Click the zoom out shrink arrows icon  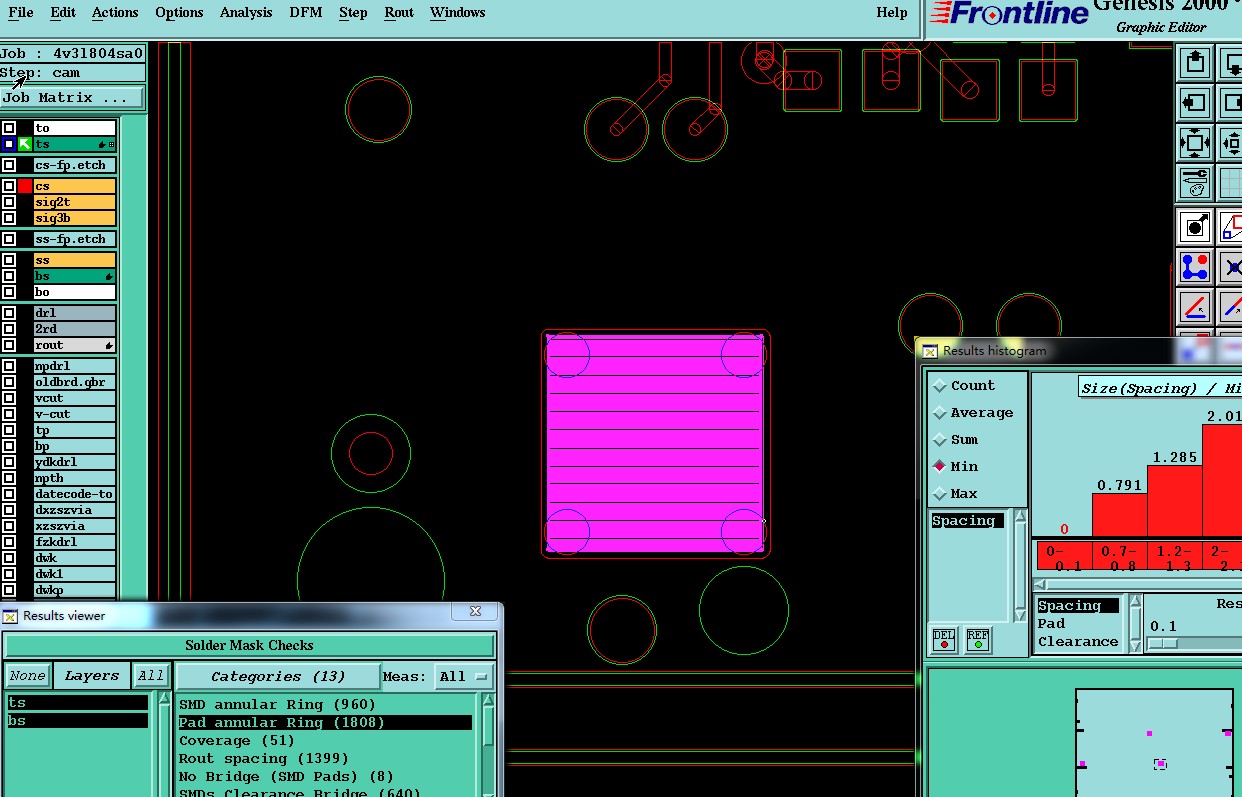coord(1231,142)
